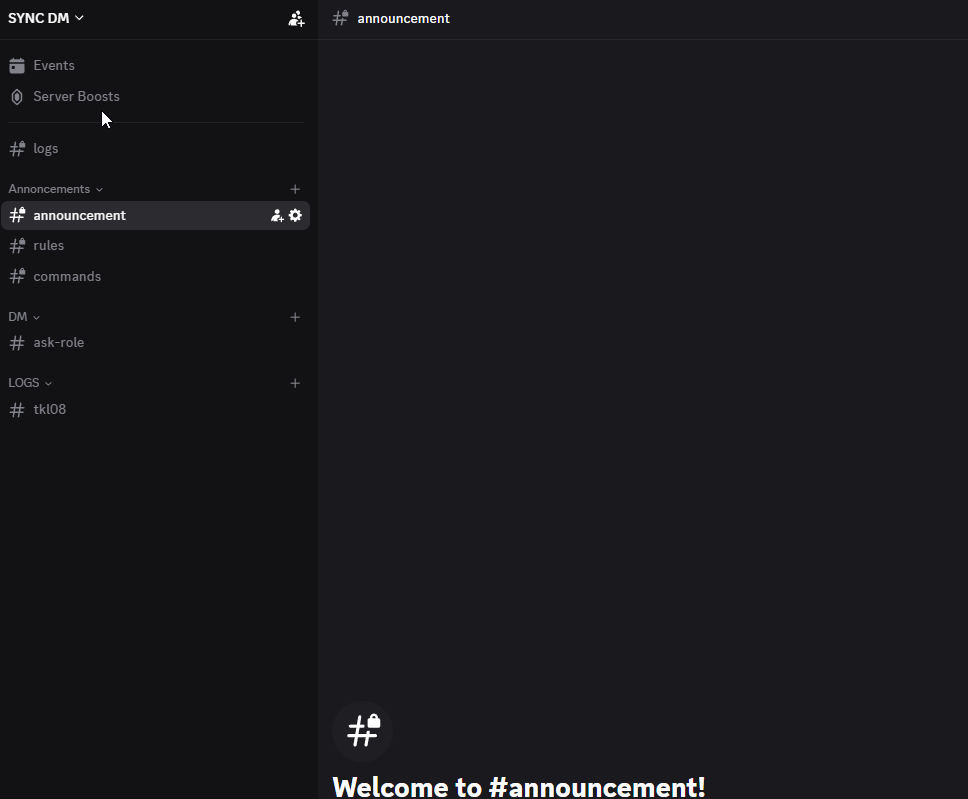Open the Events calendar
Image resolution: width=968 pixels, height=799 pixels.
tap(54, 65)
